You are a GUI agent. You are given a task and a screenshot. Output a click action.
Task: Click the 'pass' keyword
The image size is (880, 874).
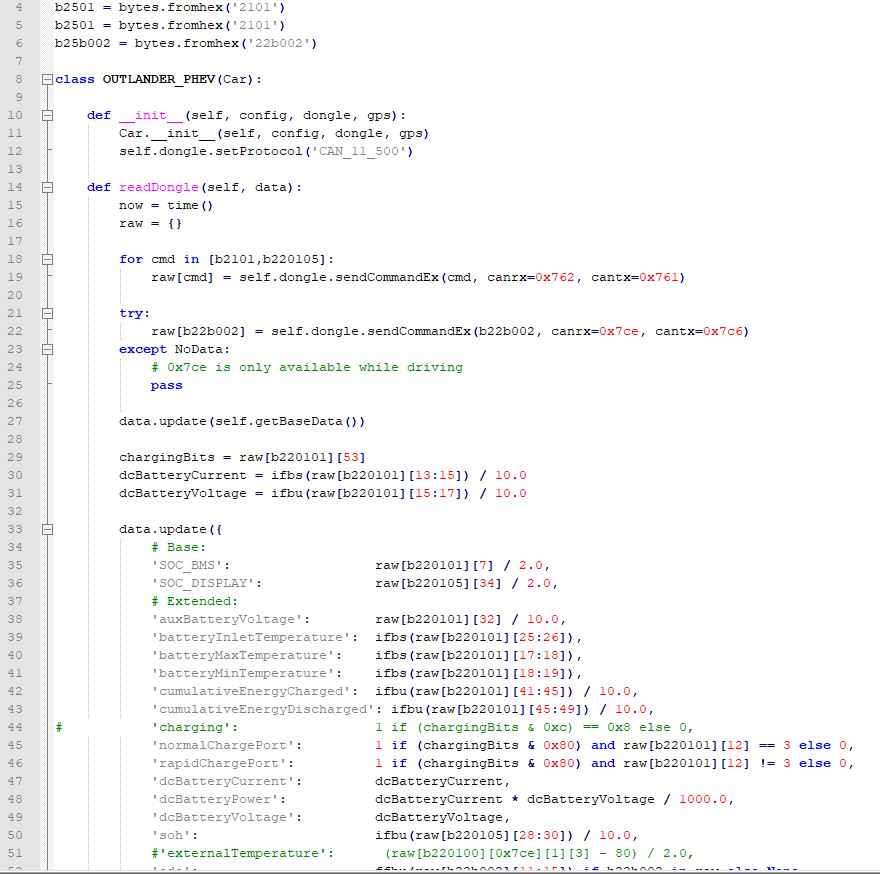(167, 385)
